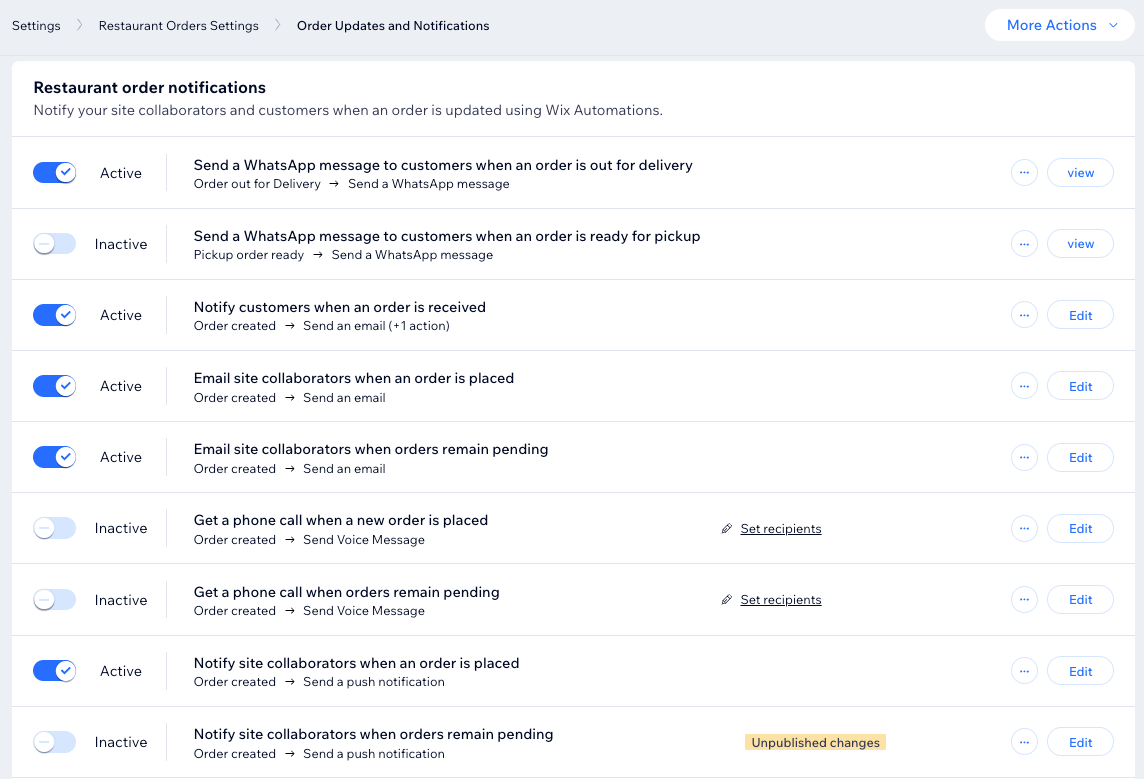Click the ellipsis icon on the last automation row
This screenshot has width=1144, height=779.
[1024, 742]
